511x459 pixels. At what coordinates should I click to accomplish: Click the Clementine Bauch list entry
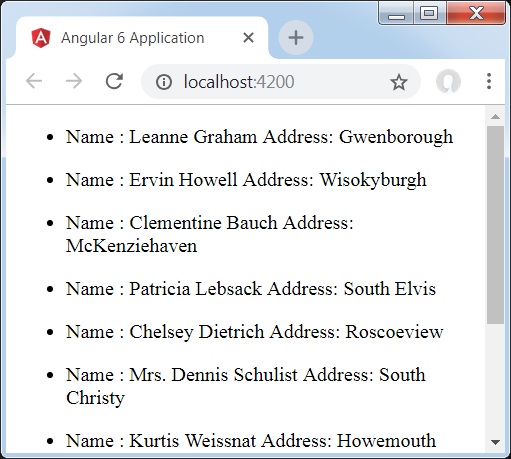click(209, 234)
